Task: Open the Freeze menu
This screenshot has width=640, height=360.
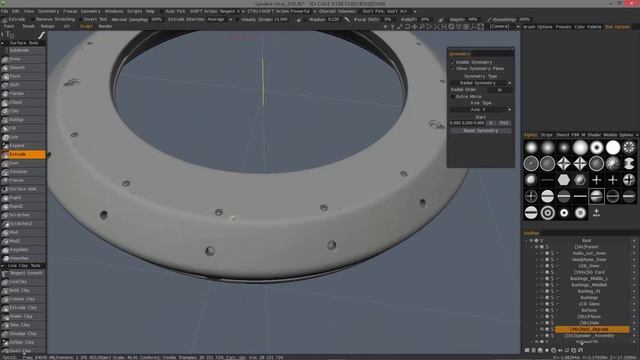Action: pyautogui.click(x=70, y=11)
